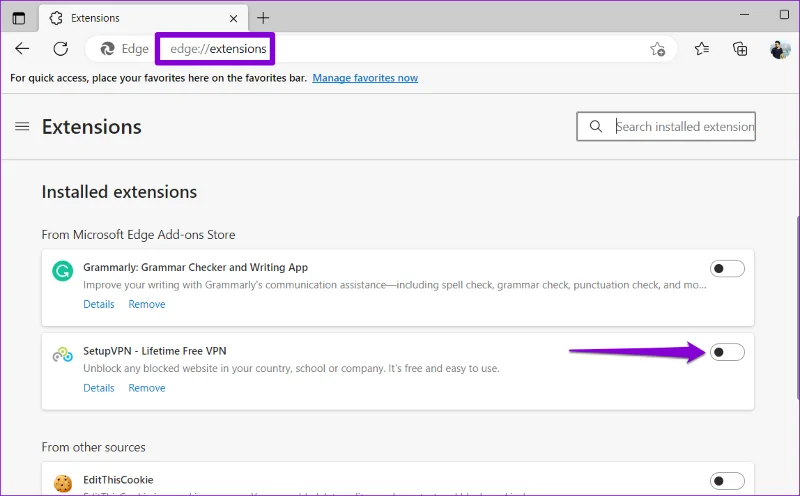Click the 'Installed extensions' heading
800x496 pixels.
click(x=119, y=192)
